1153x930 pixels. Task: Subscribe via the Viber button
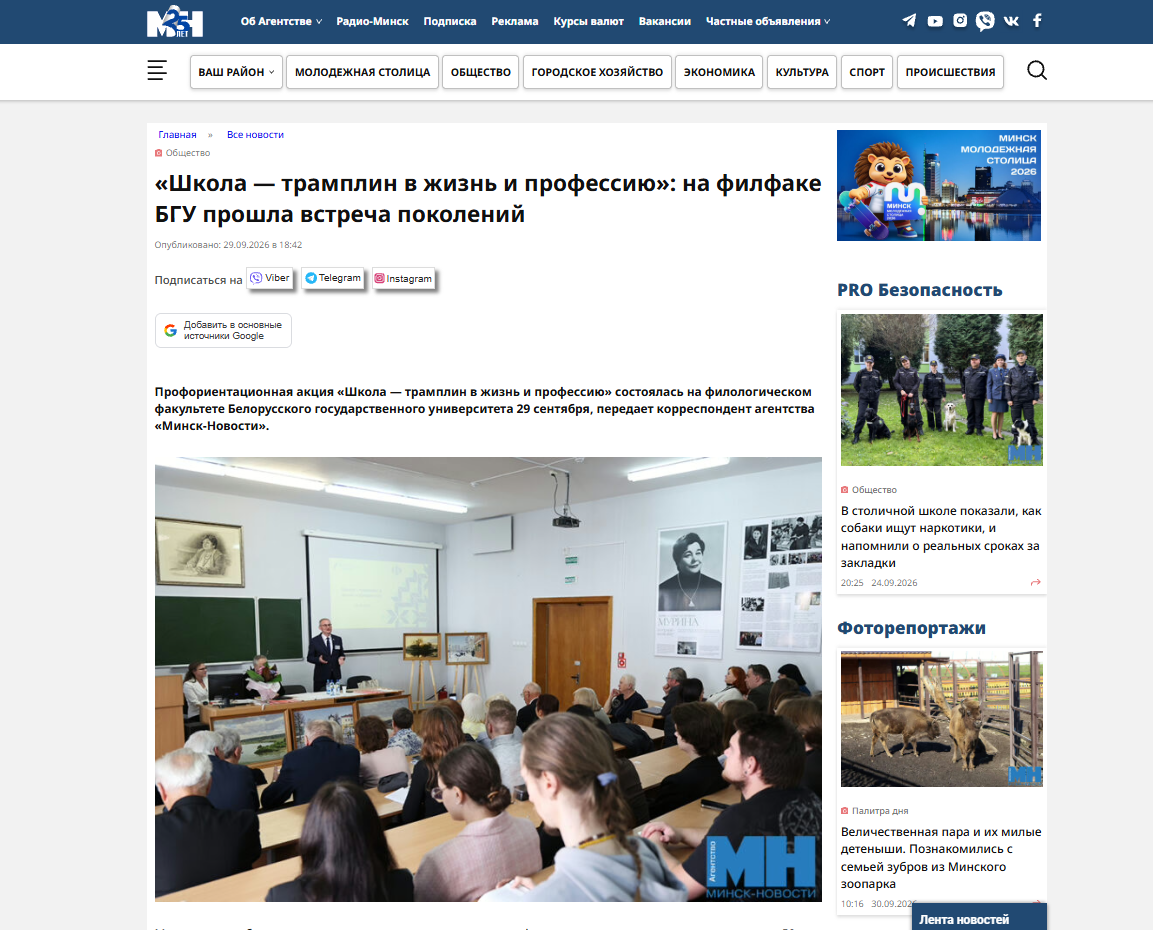(270, 279)
